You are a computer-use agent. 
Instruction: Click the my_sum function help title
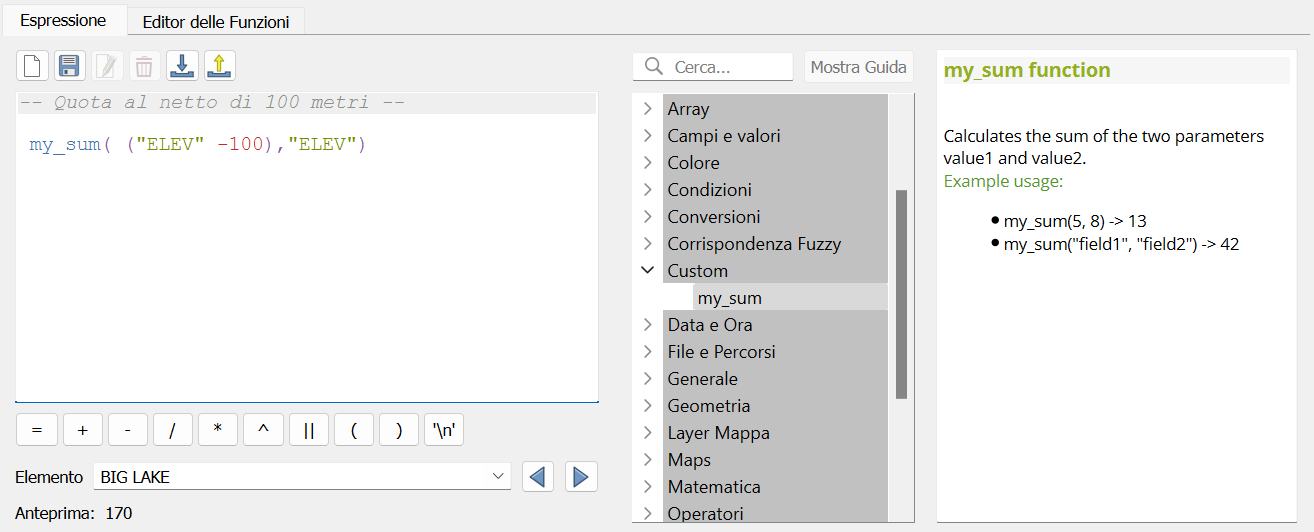pos(1027,70)
